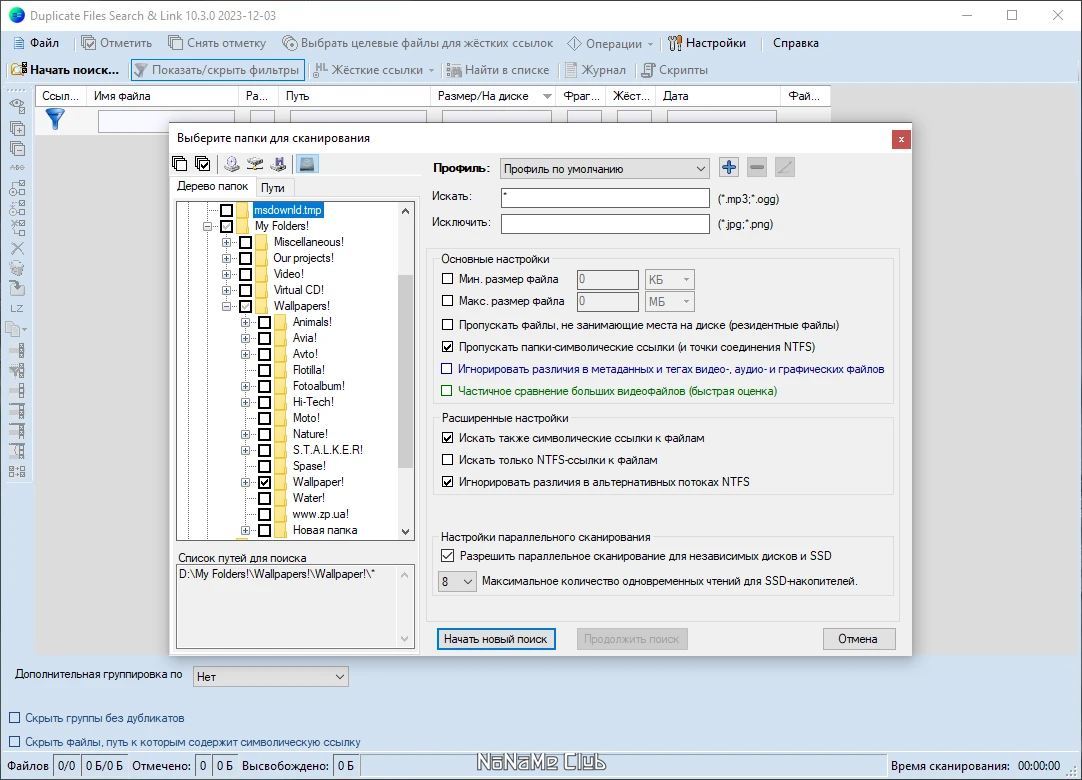This screenshot has height=780, width=1082.
Task: Click Показать/скрыть фильтры toolbar button
Action: click(x=217, y=70)
